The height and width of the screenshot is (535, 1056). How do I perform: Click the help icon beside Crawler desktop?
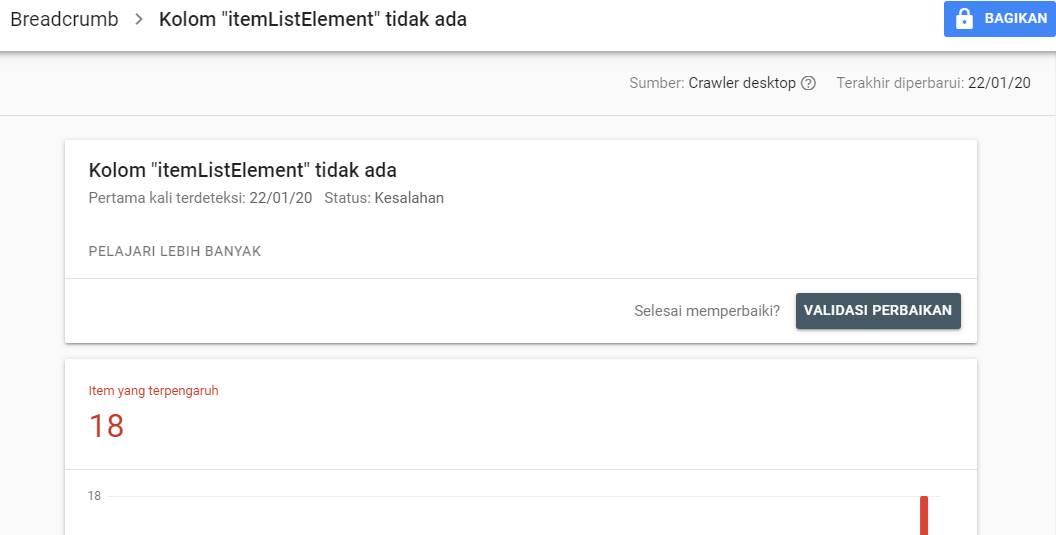tap(808, 83)
